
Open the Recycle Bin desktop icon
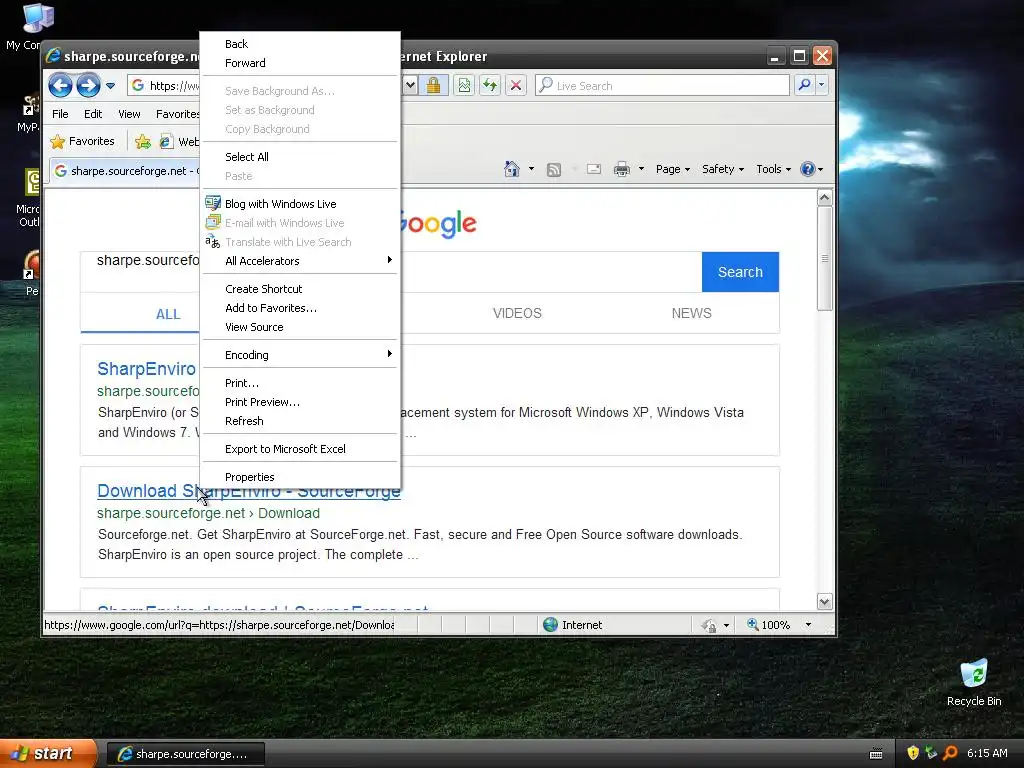(974, 682)
